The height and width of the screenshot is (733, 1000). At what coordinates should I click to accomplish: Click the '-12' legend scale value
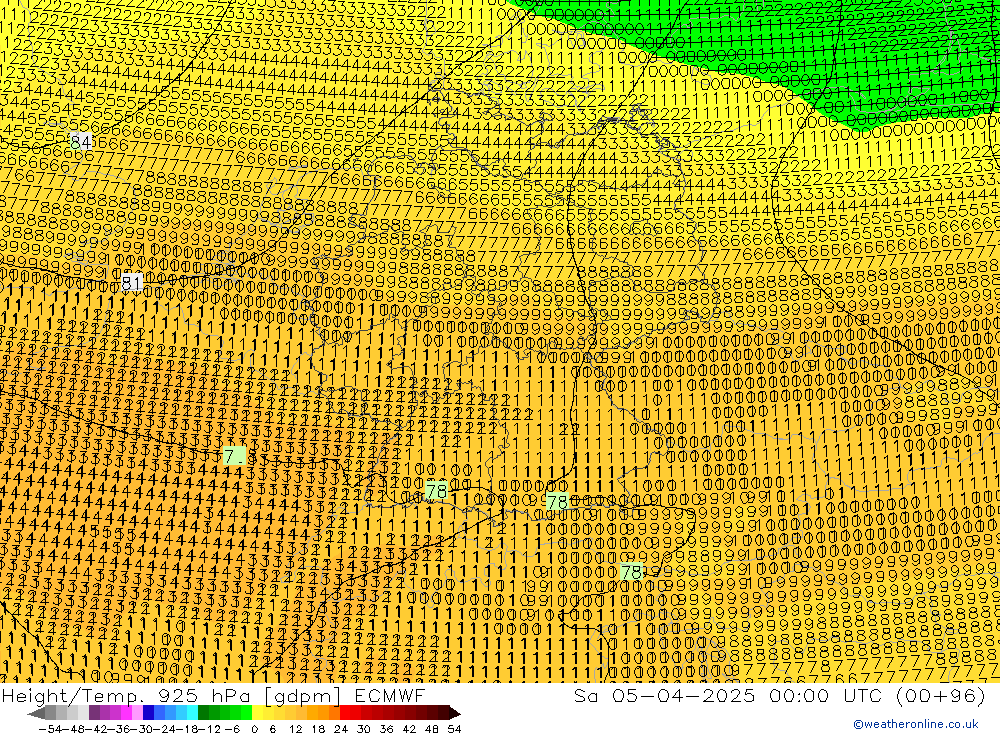point(210,729)
